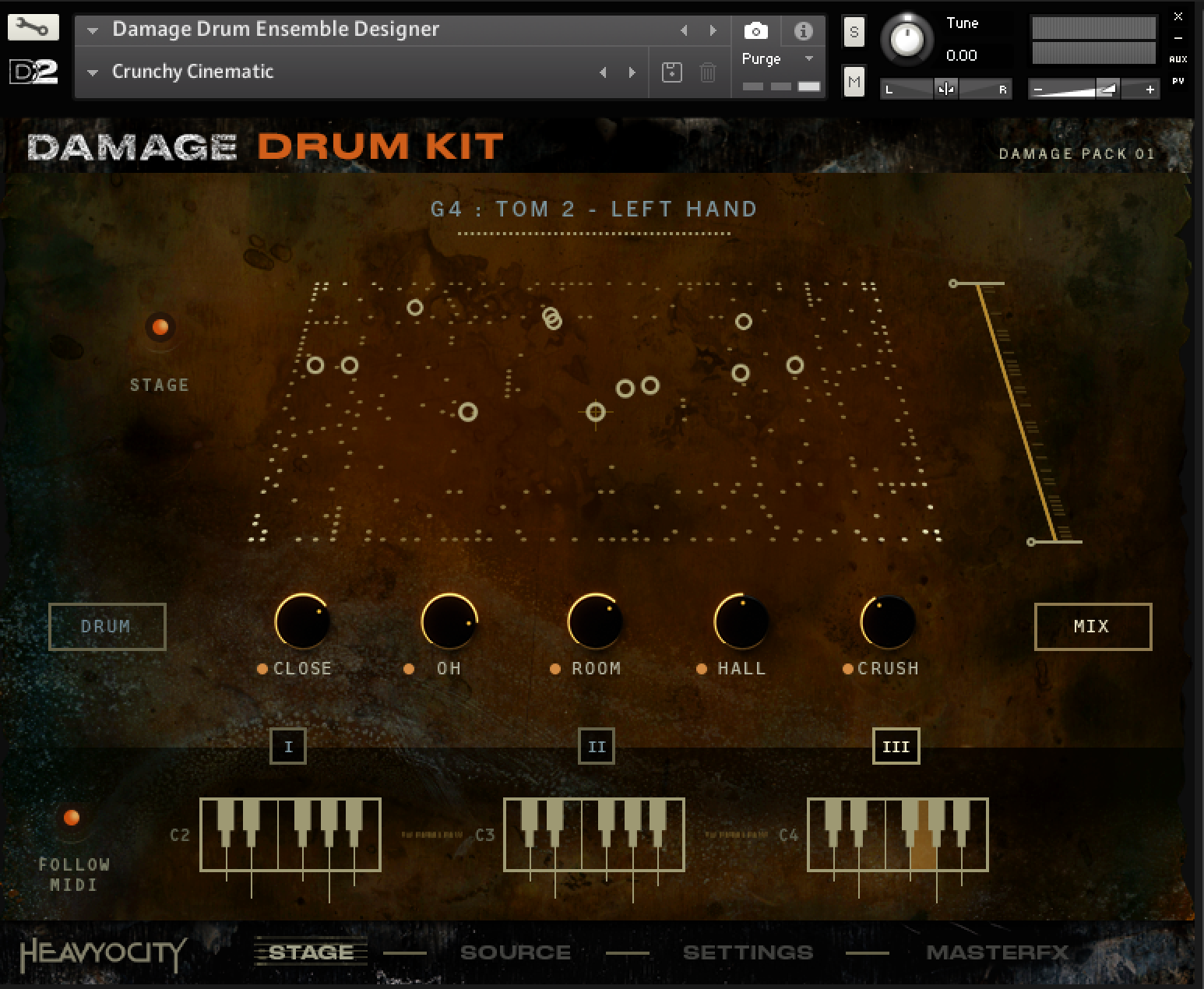The height and width of the screenshot is (989, 1204).
Task: Delete the snapshot with the trash icon
Action: (x=707, y=72)
